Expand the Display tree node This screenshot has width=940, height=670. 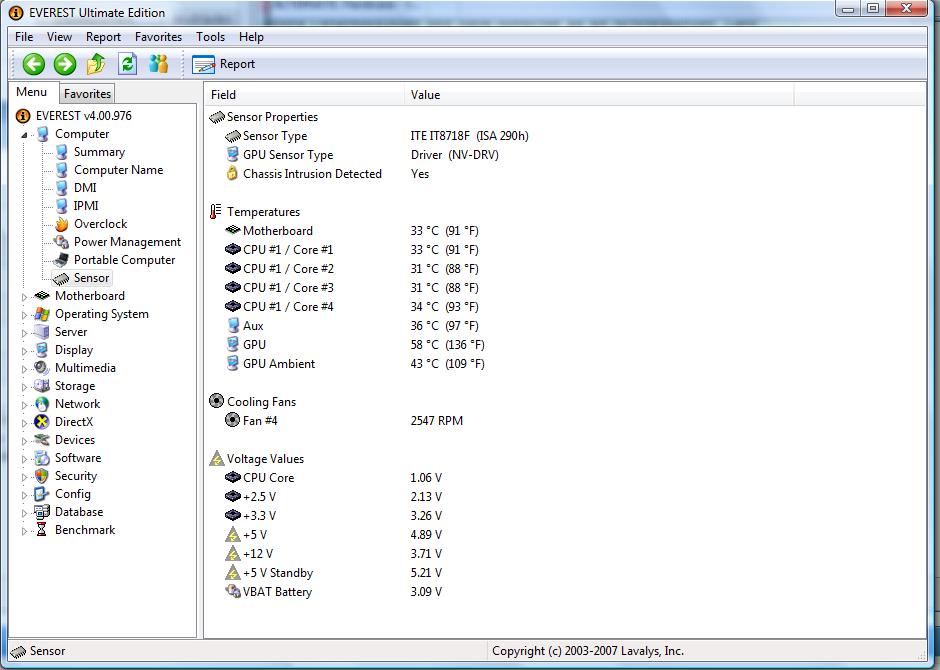coord(25,351)
